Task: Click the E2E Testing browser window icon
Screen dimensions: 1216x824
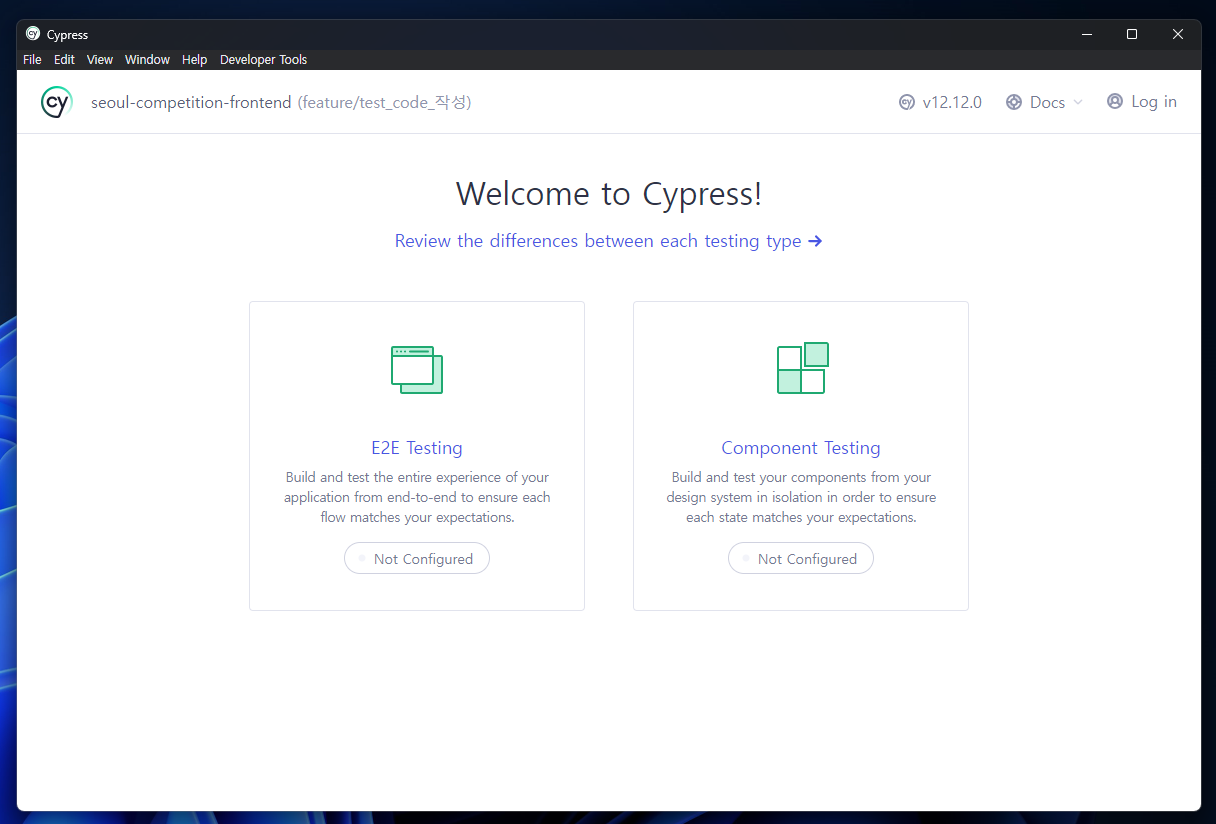Action: [x=417, y=370]
